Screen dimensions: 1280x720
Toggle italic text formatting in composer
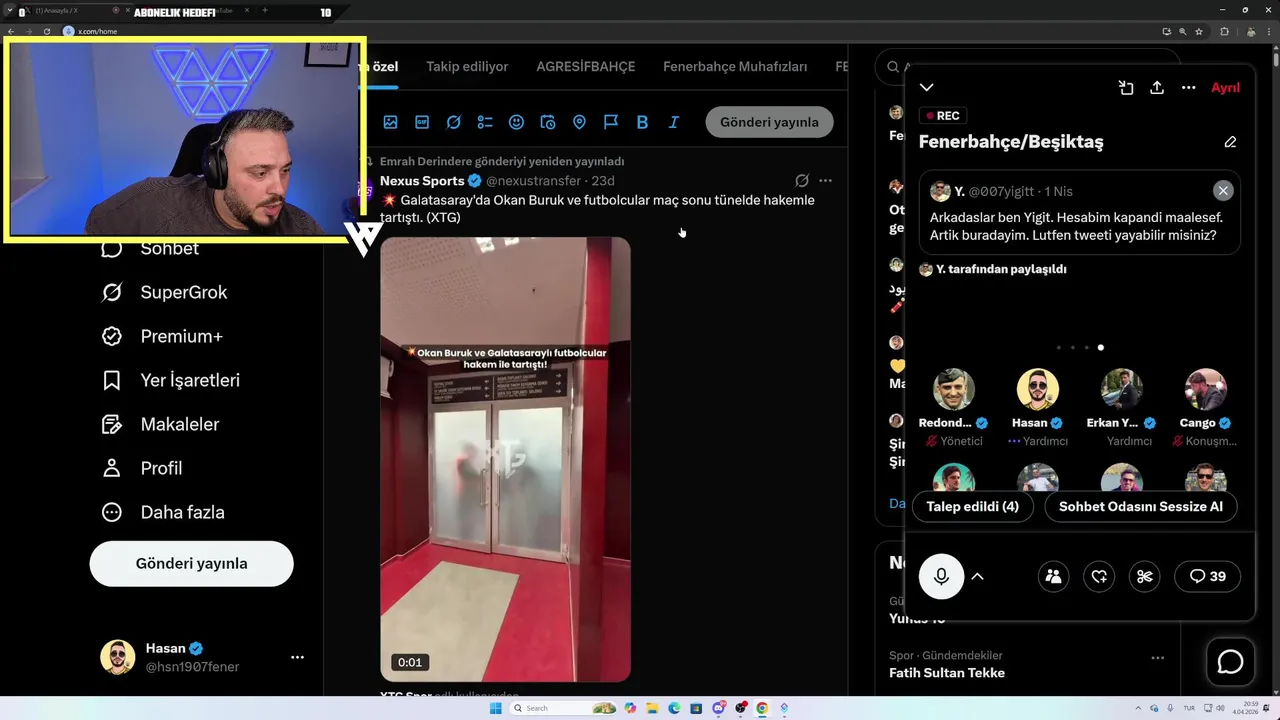tap(674, 122)
